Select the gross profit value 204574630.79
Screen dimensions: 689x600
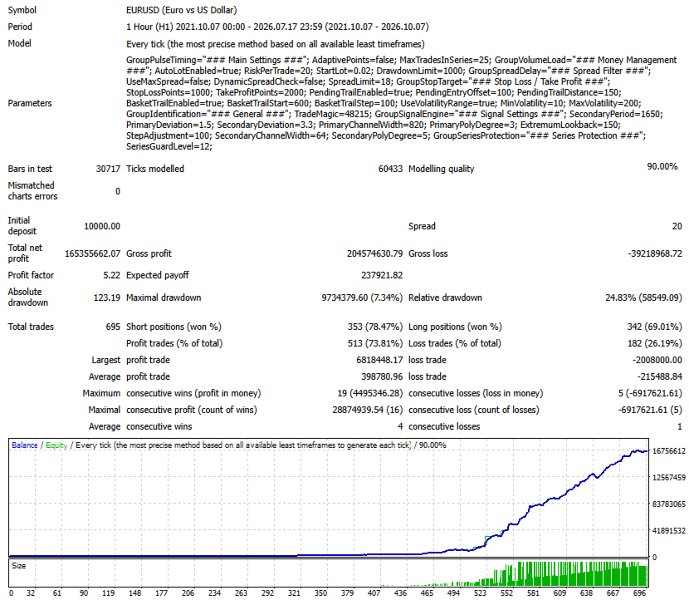coord(375,254)
